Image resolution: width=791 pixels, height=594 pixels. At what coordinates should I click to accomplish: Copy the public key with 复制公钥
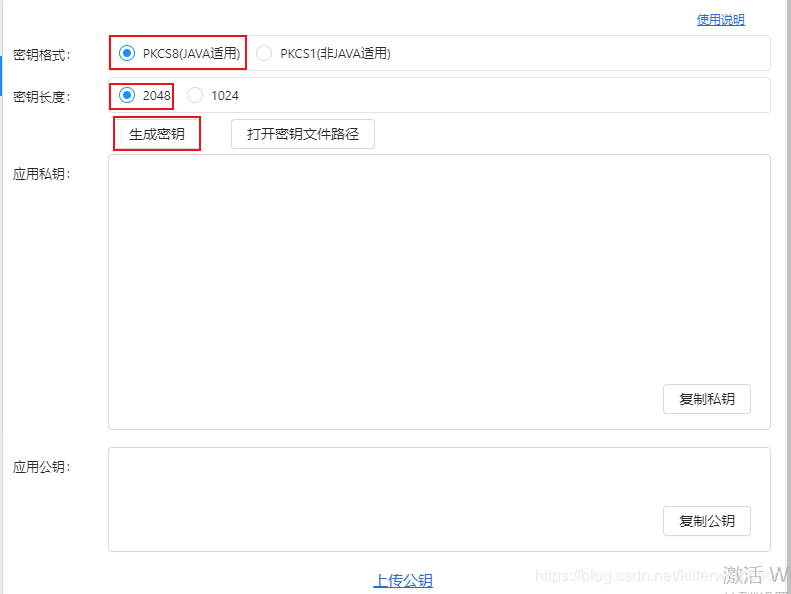click(x=706, y=520)
